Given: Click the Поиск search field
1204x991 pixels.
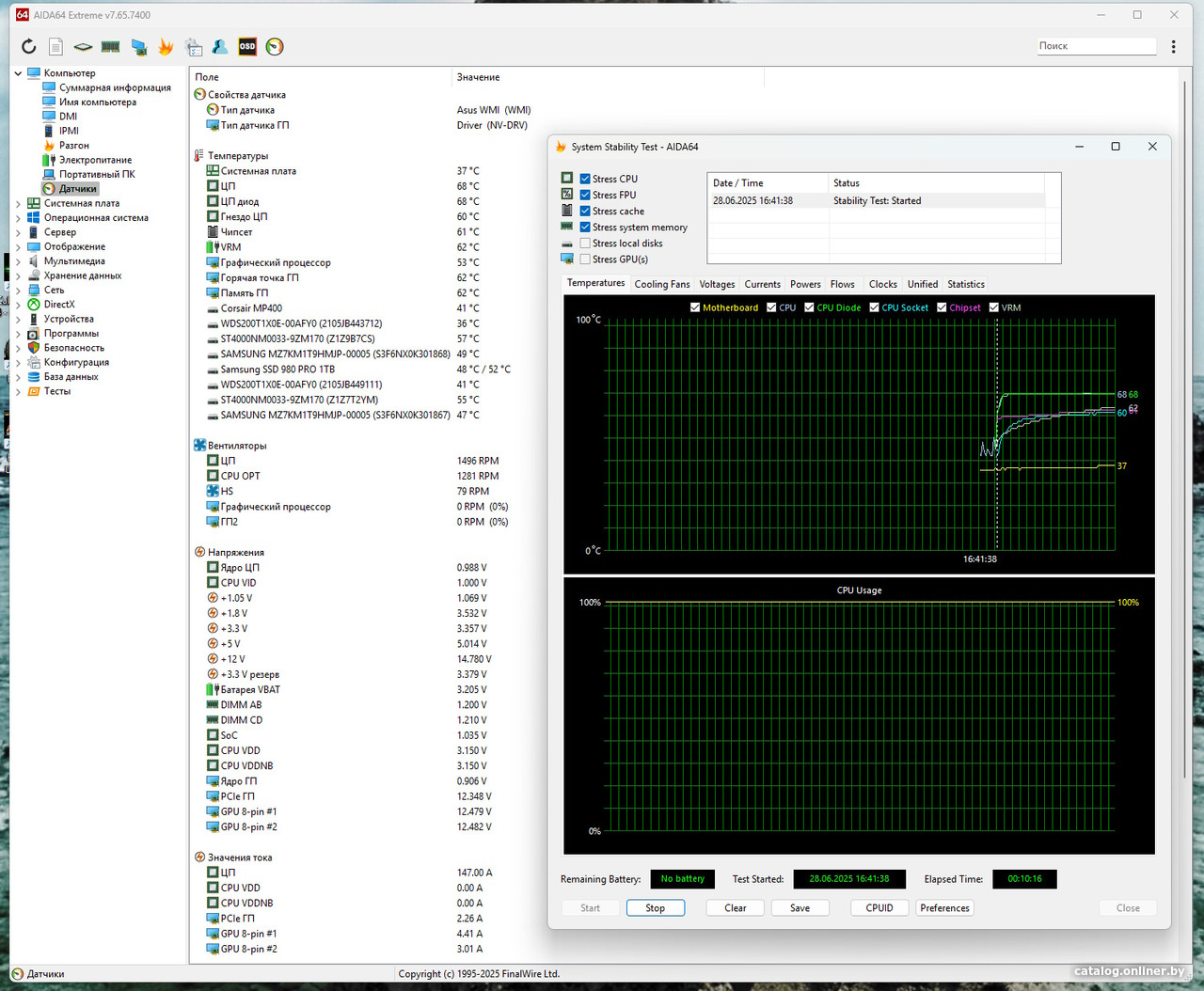Looking at the screenshot, I should point(1095,46).
